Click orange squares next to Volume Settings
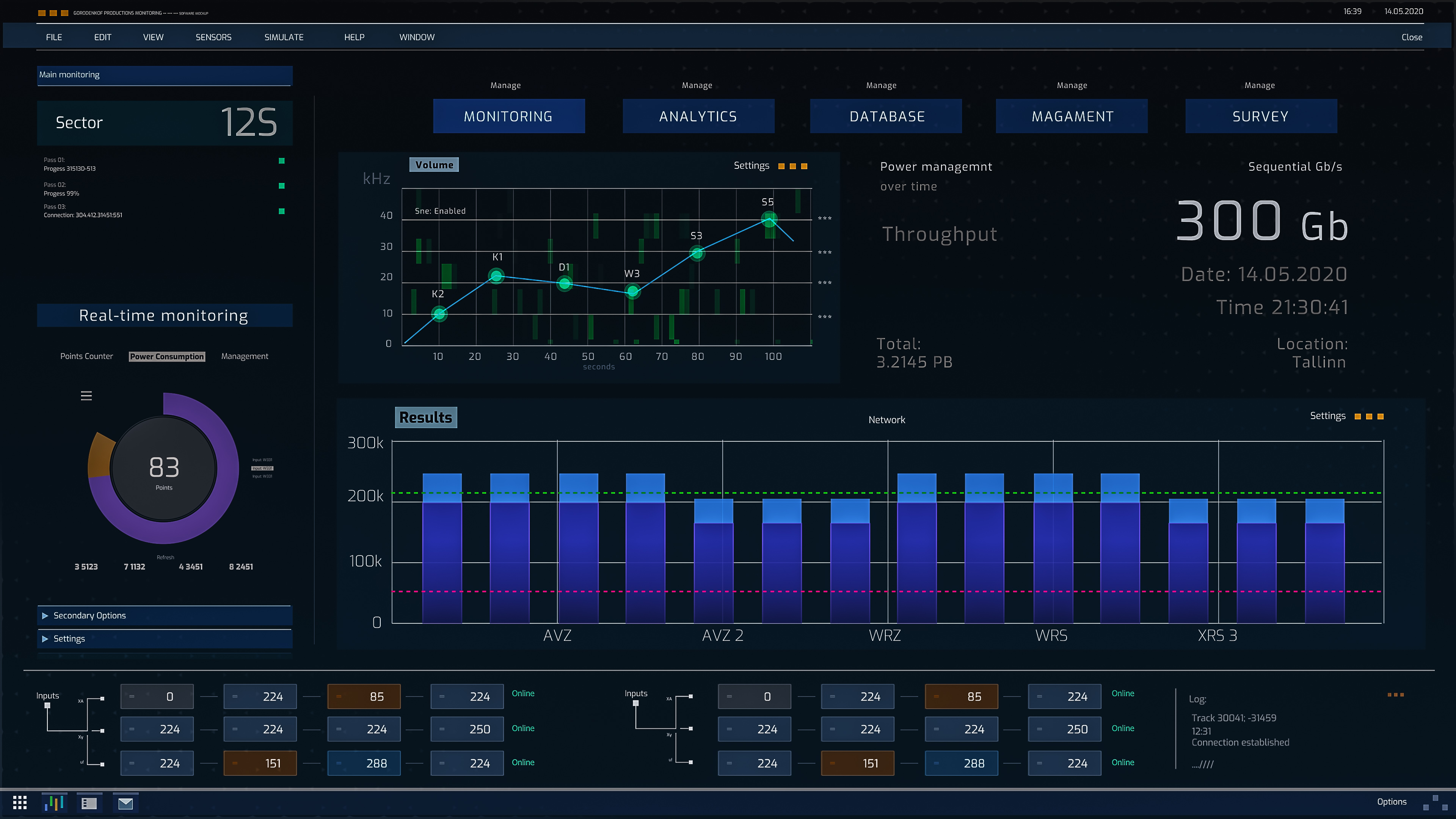 [792, 166]
